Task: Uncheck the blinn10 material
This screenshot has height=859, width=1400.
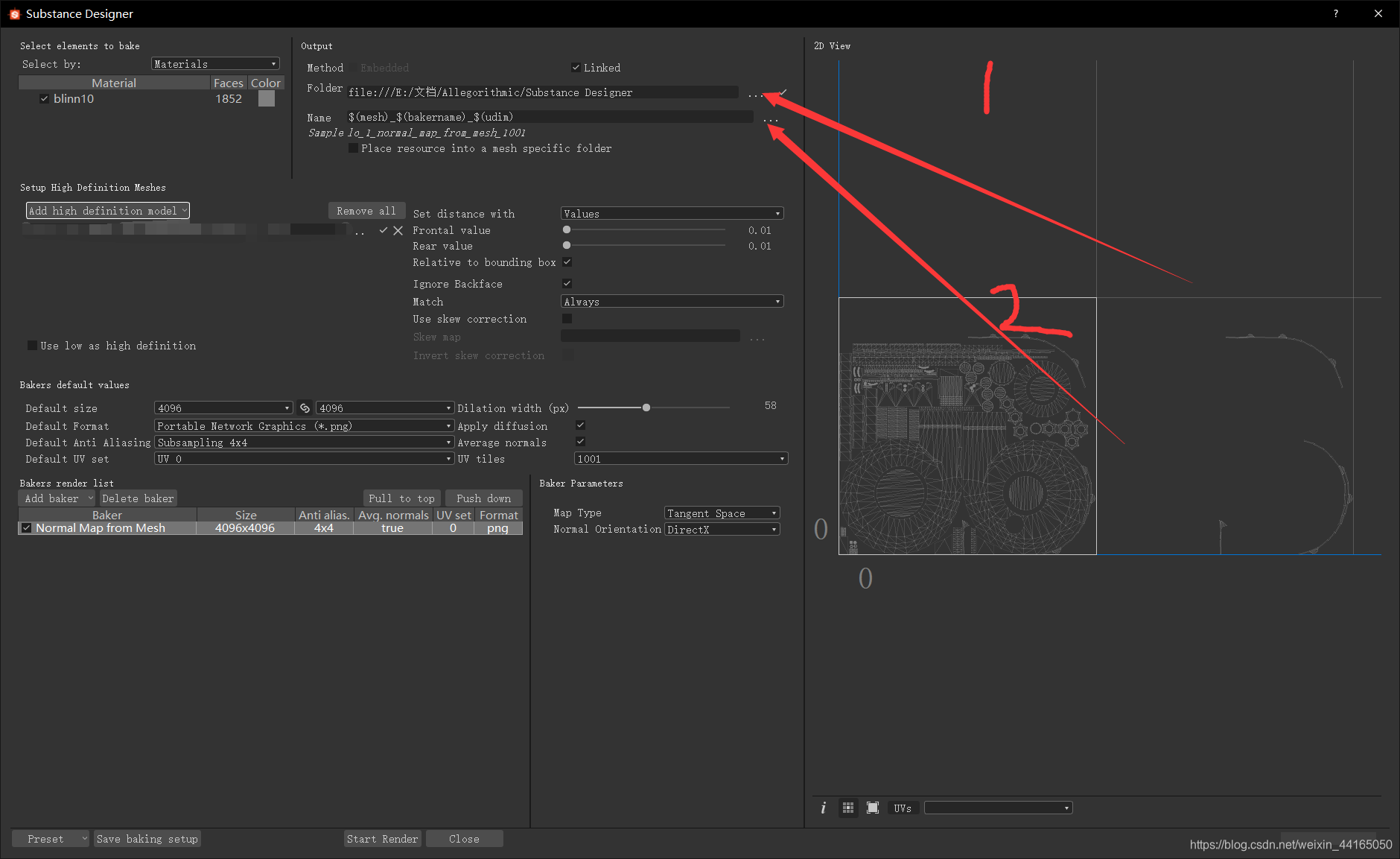Action: (44, 98)
